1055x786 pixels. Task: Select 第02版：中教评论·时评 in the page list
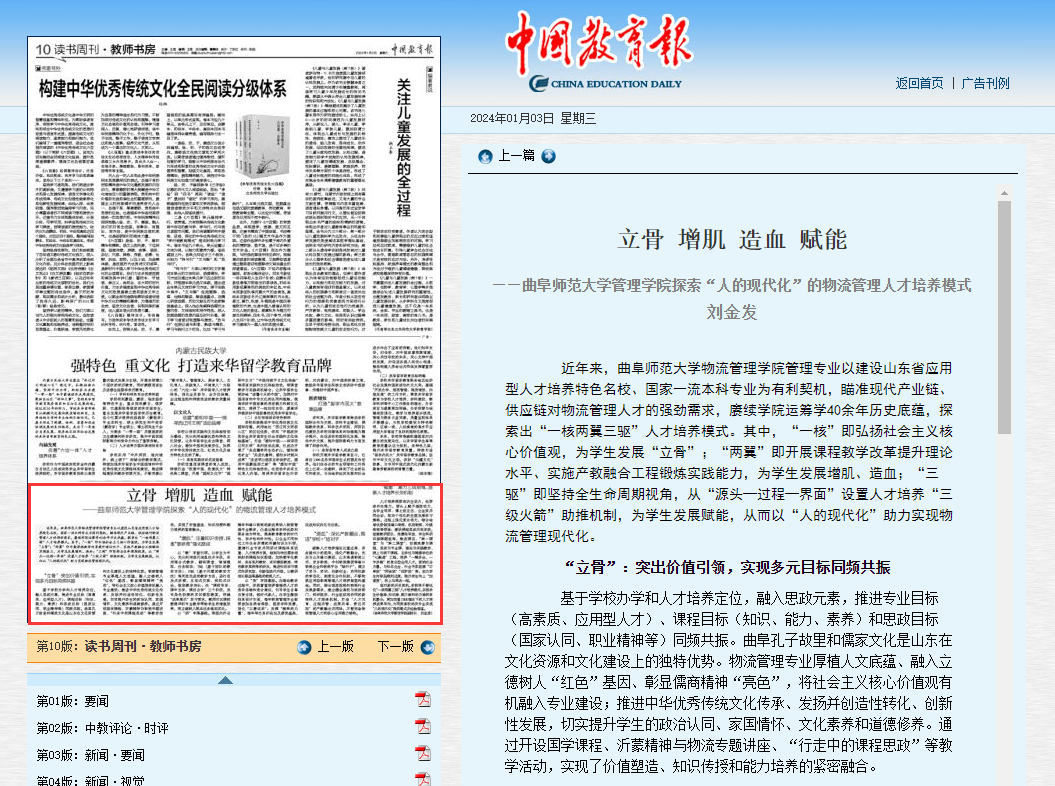(x=103, y=728)
